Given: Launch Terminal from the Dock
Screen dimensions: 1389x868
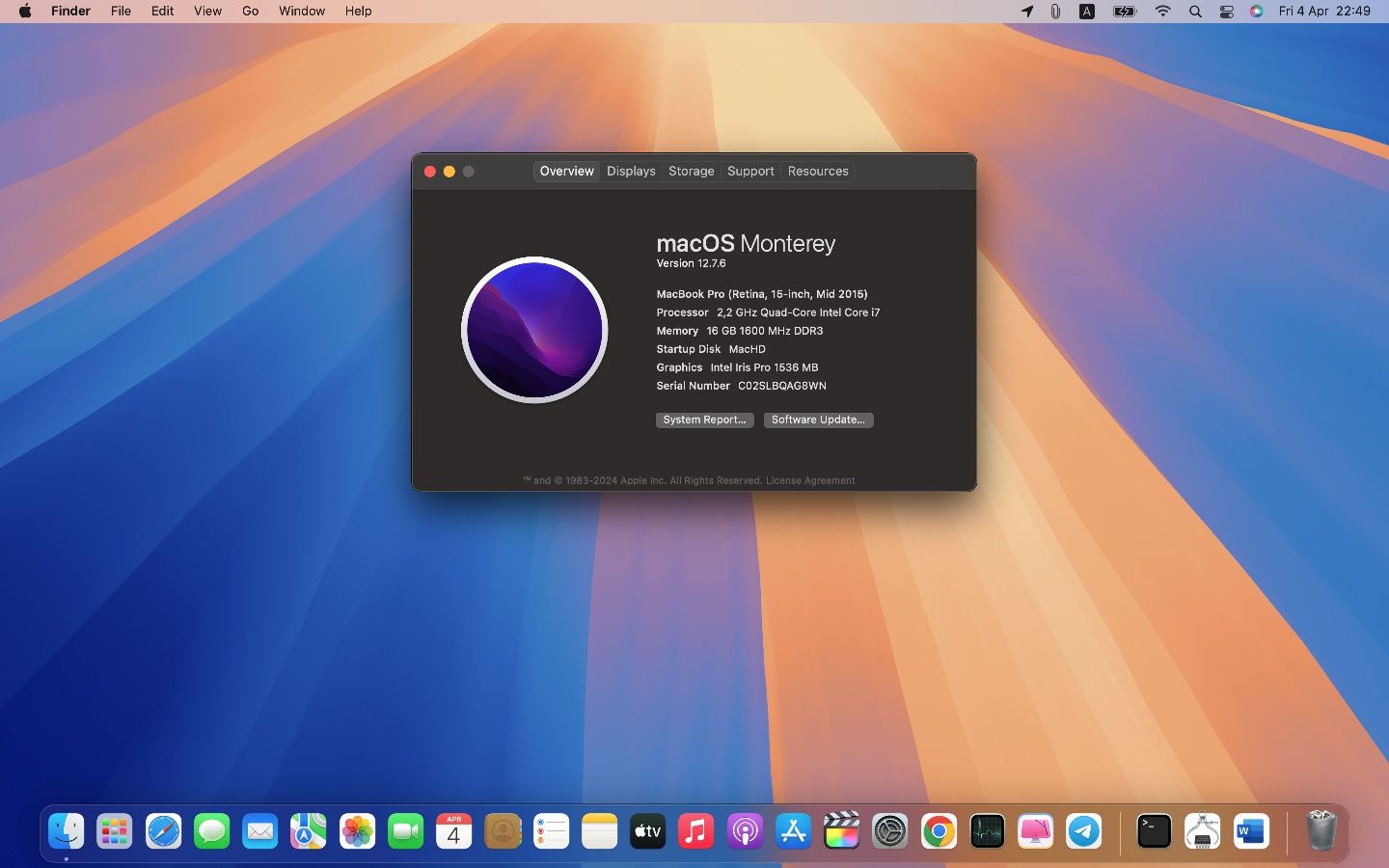Looking at the screenshot, I should point(1155,830).
